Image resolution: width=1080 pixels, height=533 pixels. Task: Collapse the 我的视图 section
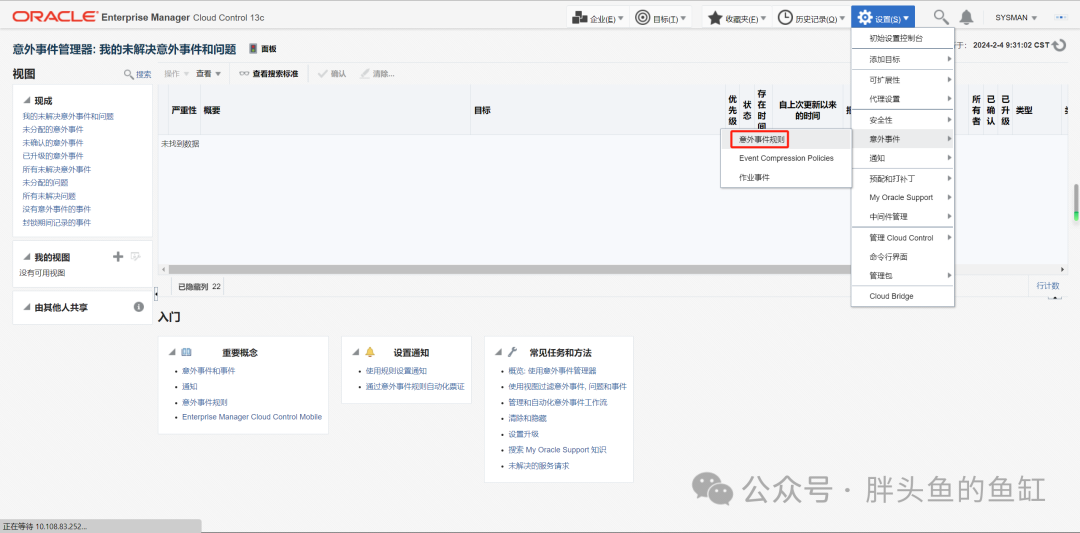(27, 258)
